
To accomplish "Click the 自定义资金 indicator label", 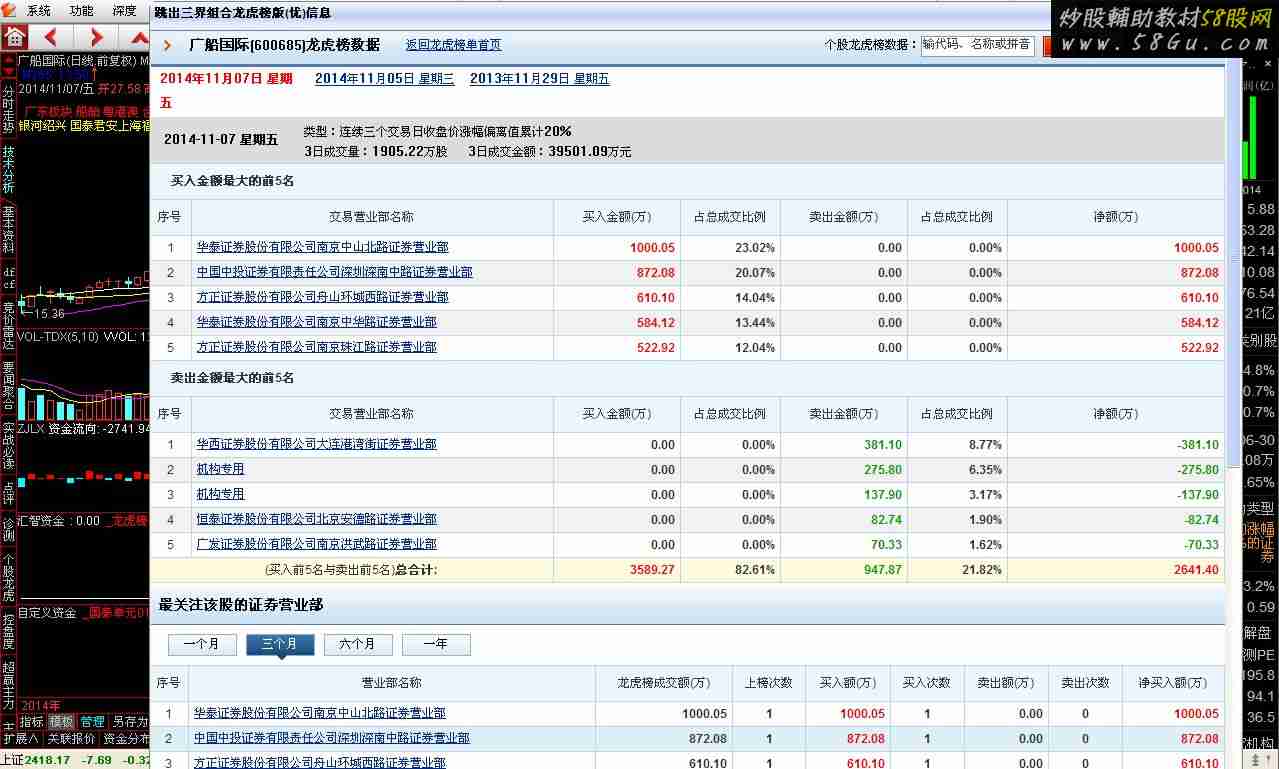I will pyautogui.click(x=47, y=613).
